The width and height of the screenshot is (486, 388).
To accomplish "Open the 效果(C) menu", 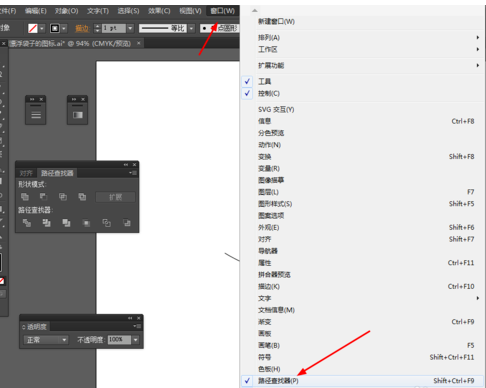I will pyautogui.click(x=159, y=11).
